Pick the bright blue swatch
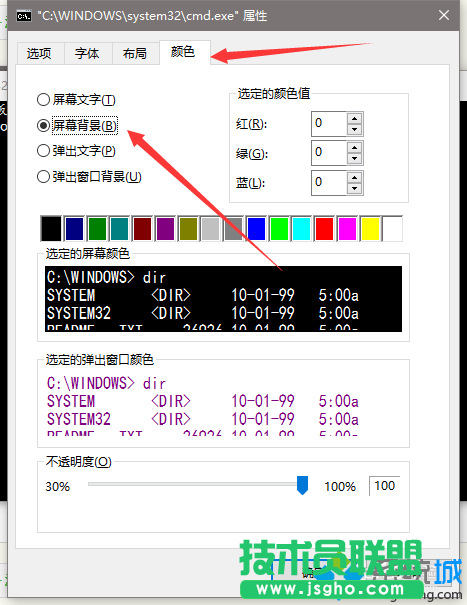467x605 pixels. pyautogui.click(x=256, y=229)
